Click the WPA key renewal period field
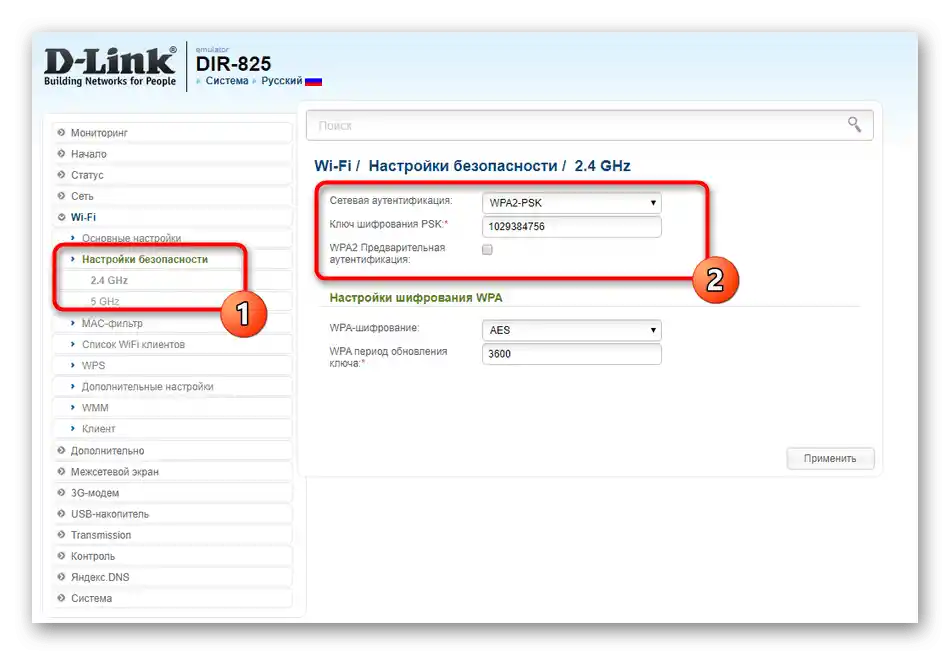The width and height of the screenshot is (950, 655). pyautogui.click(x=571, y=354)
